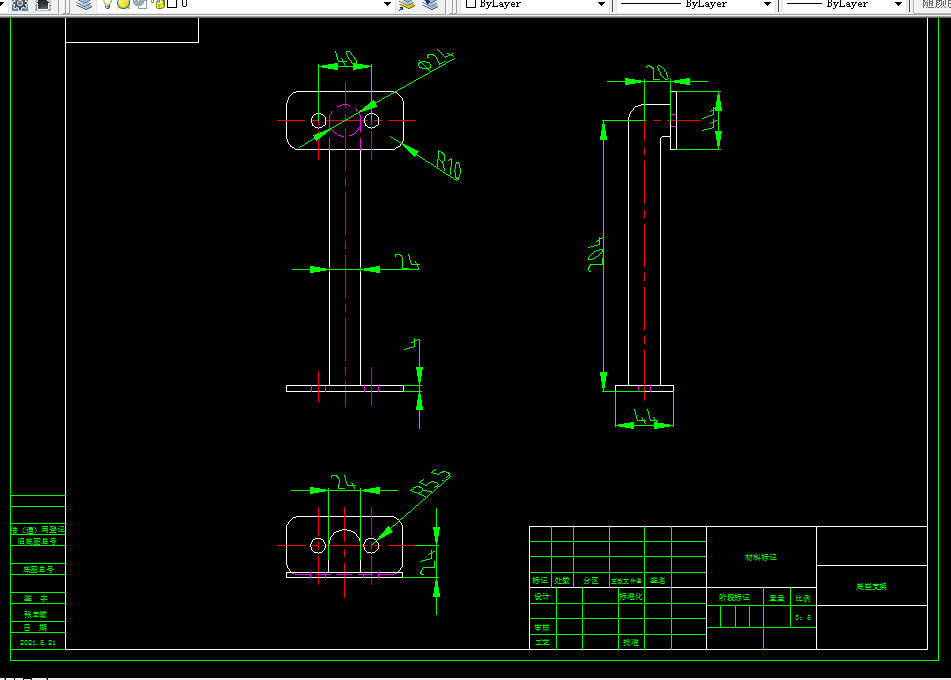951x680 pixels.
Task: Select the 阶段标记 title block cell
Action: point(734,598)
